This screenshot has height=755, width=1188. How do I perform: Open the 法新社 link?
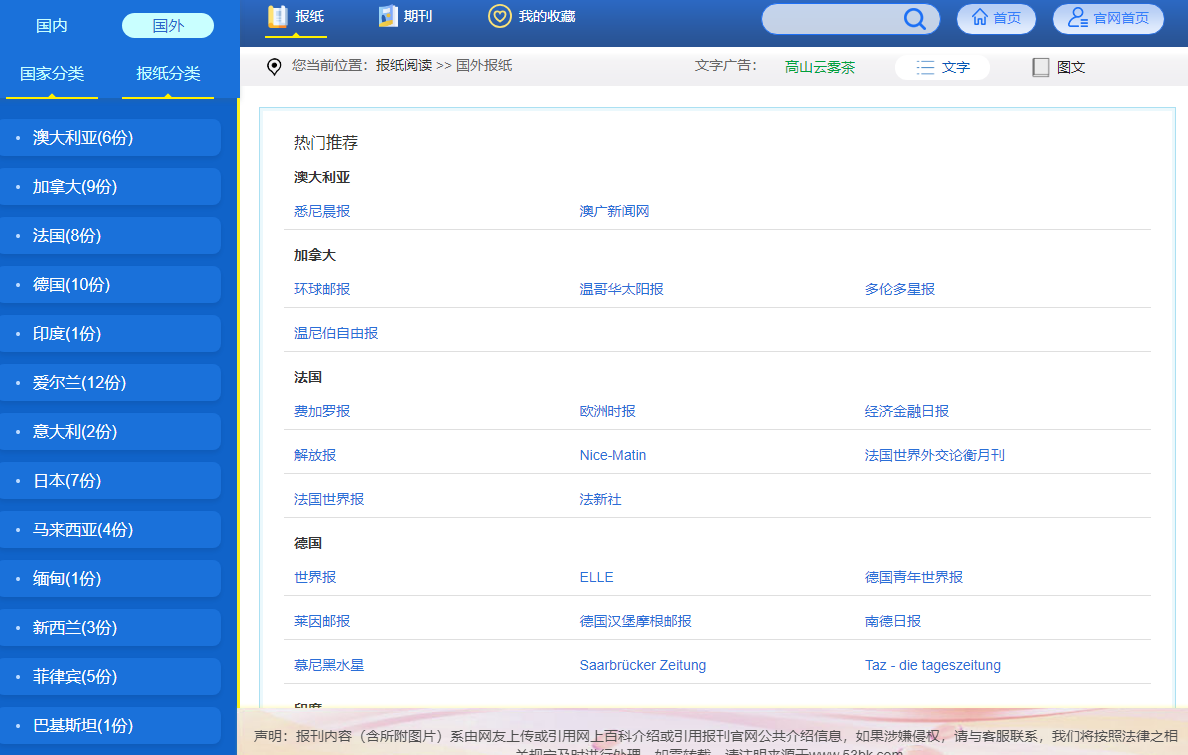coord(600,500)
